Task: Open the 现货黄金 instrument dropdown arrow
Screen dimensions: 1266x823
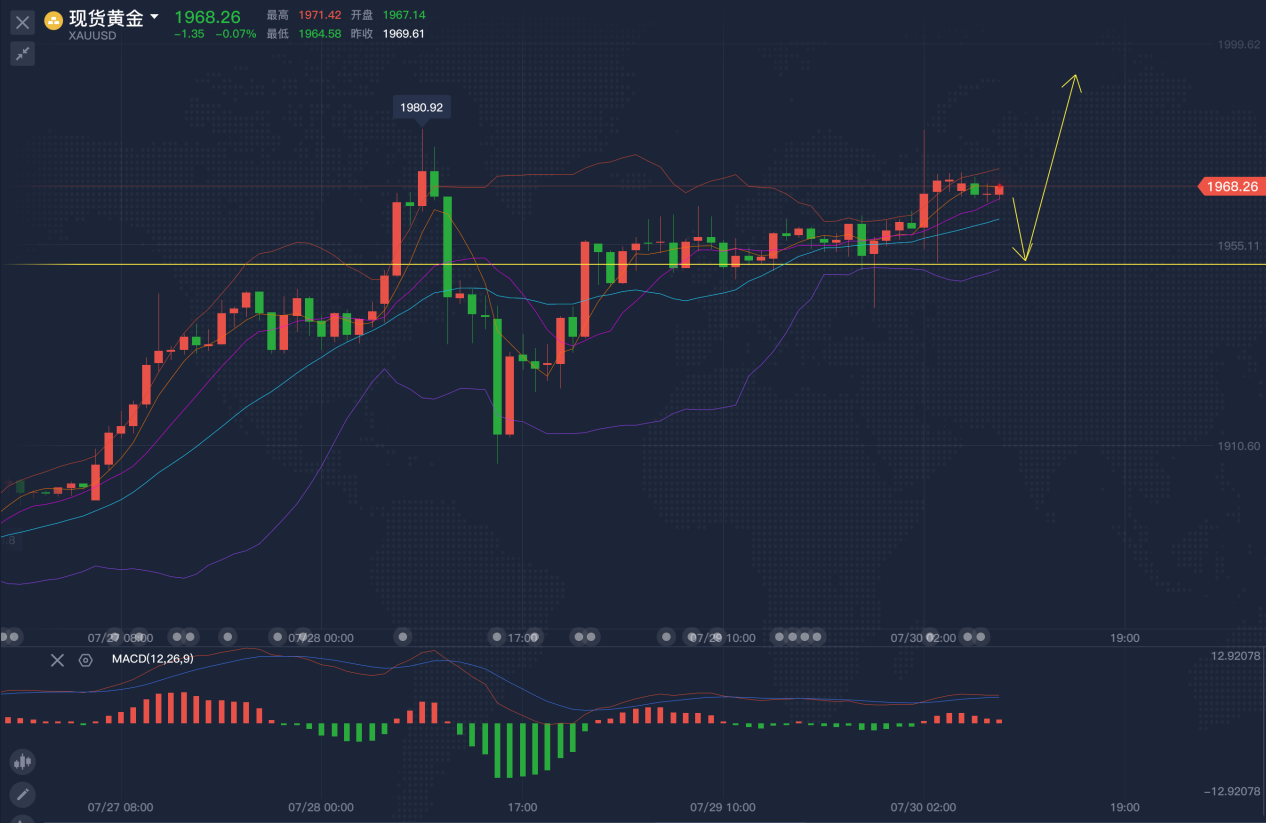Action: click(154, 17)
